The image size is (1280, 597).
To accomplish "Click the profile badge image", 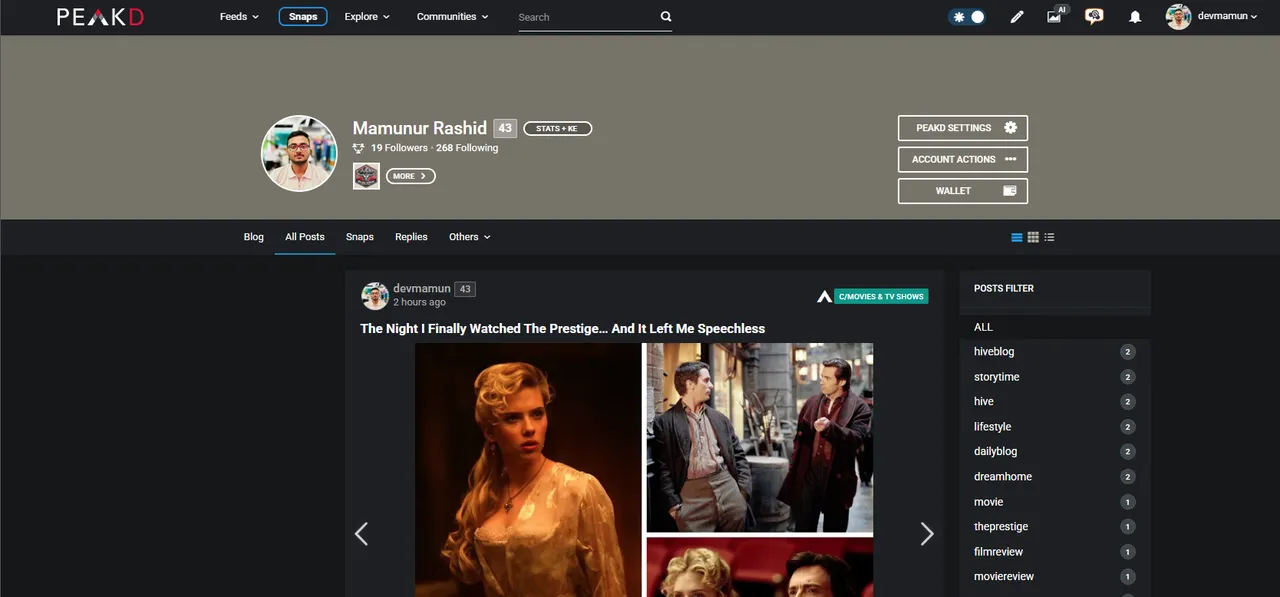I will coord(366,176).
